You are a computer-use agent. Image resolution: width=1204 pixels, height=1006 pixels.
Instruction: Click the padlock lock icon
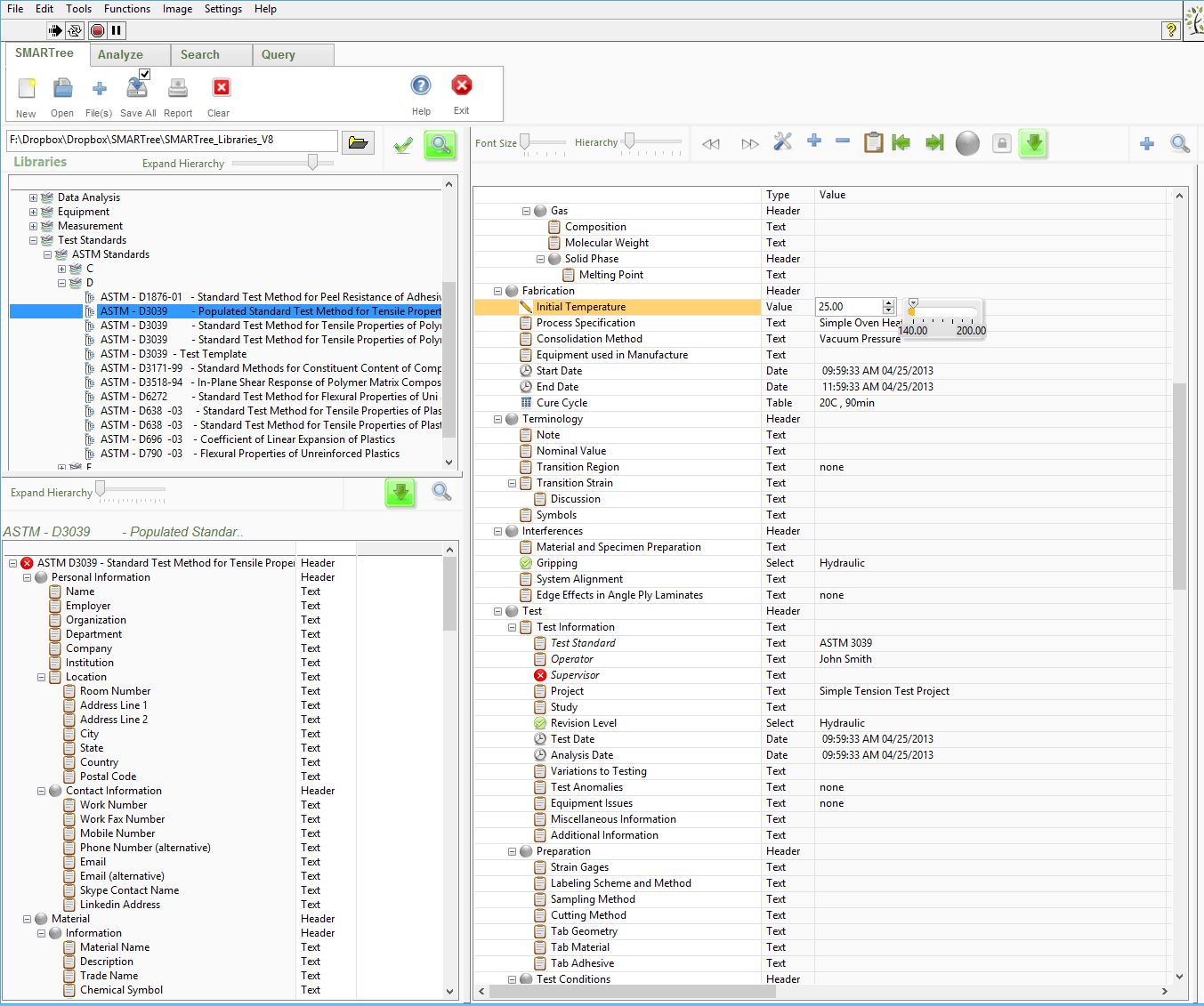tap(1002, 143)
